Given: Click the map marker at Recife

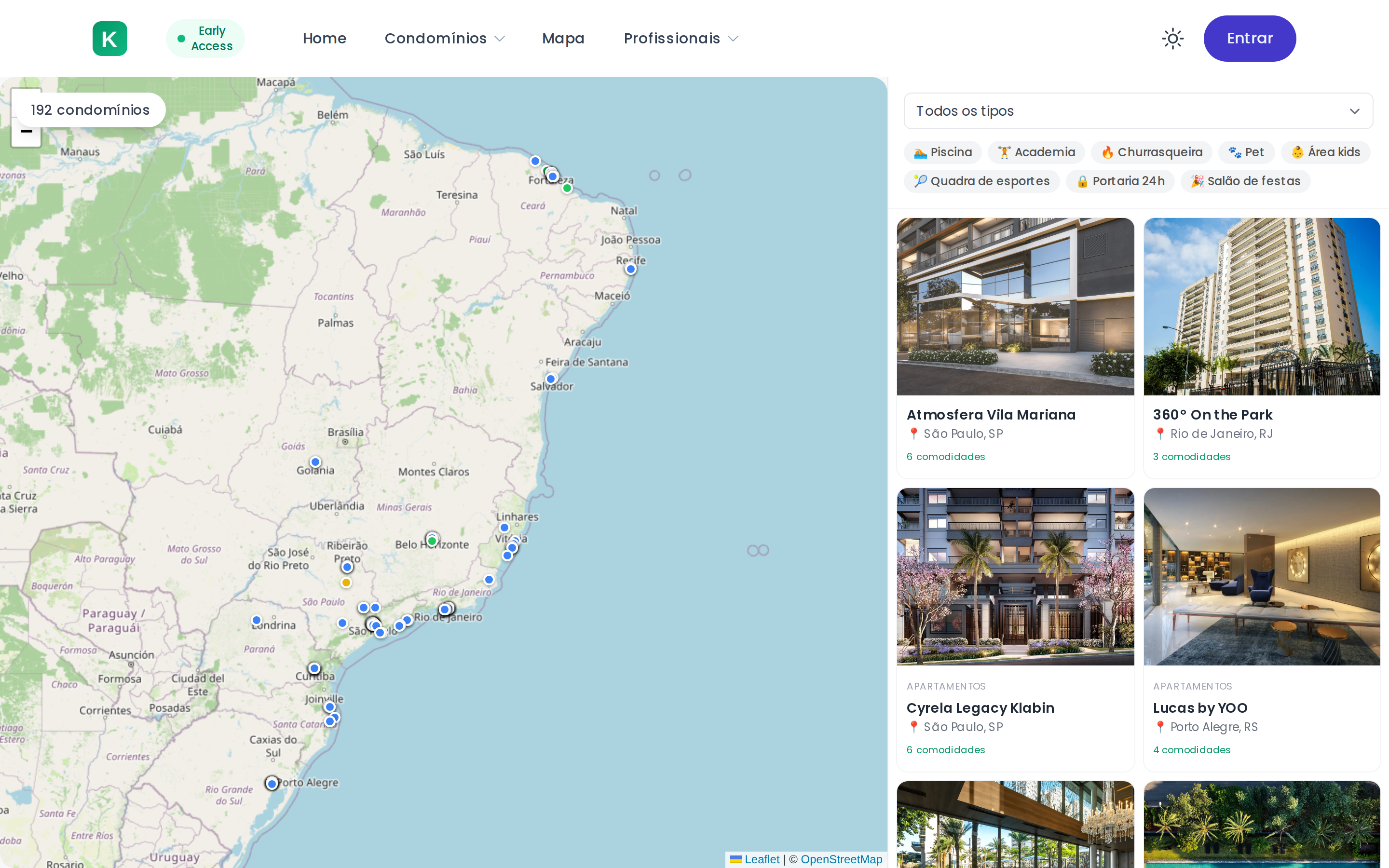Looking at the screenshot, I should [x=631, y=269].
